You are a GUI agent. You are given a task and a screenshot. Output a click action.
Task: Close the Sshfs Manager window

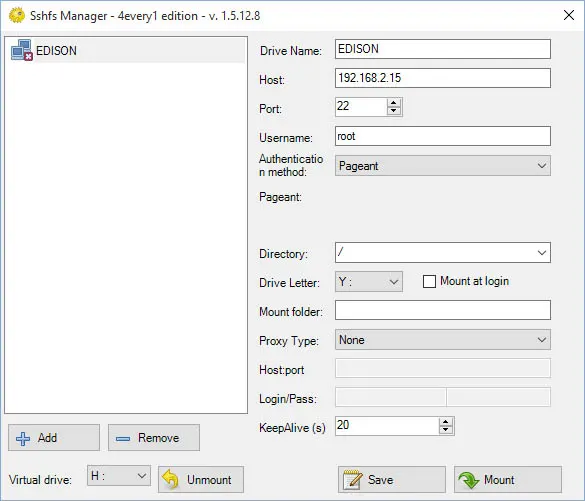[569, 15]
